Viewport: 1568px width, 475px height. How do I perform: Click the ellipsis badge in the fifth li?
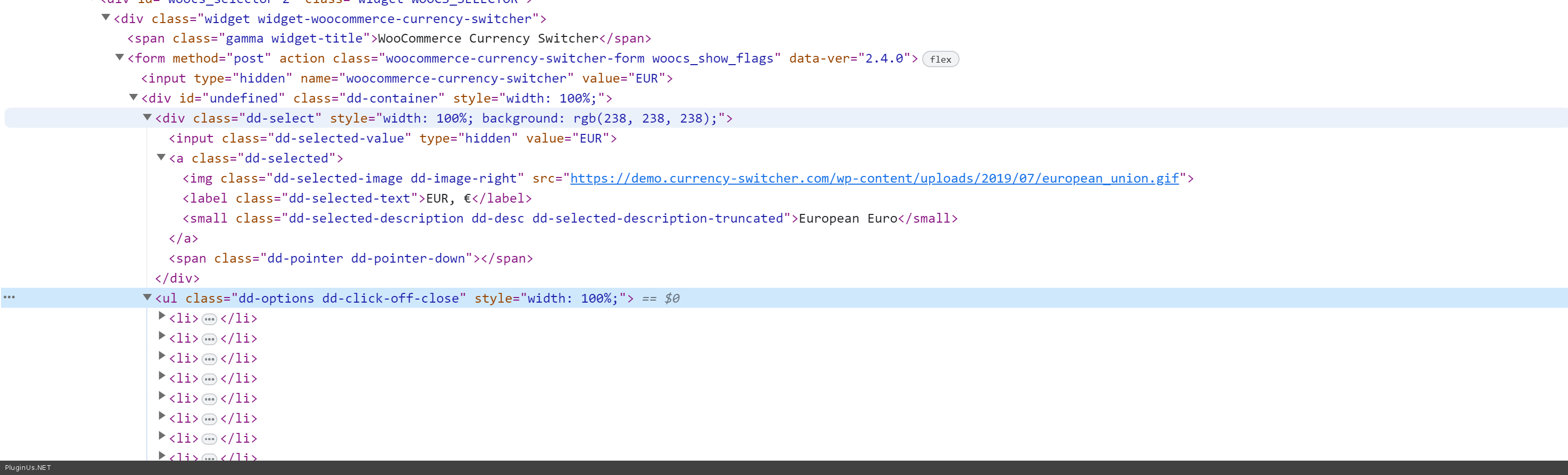(x=209, y=400)
